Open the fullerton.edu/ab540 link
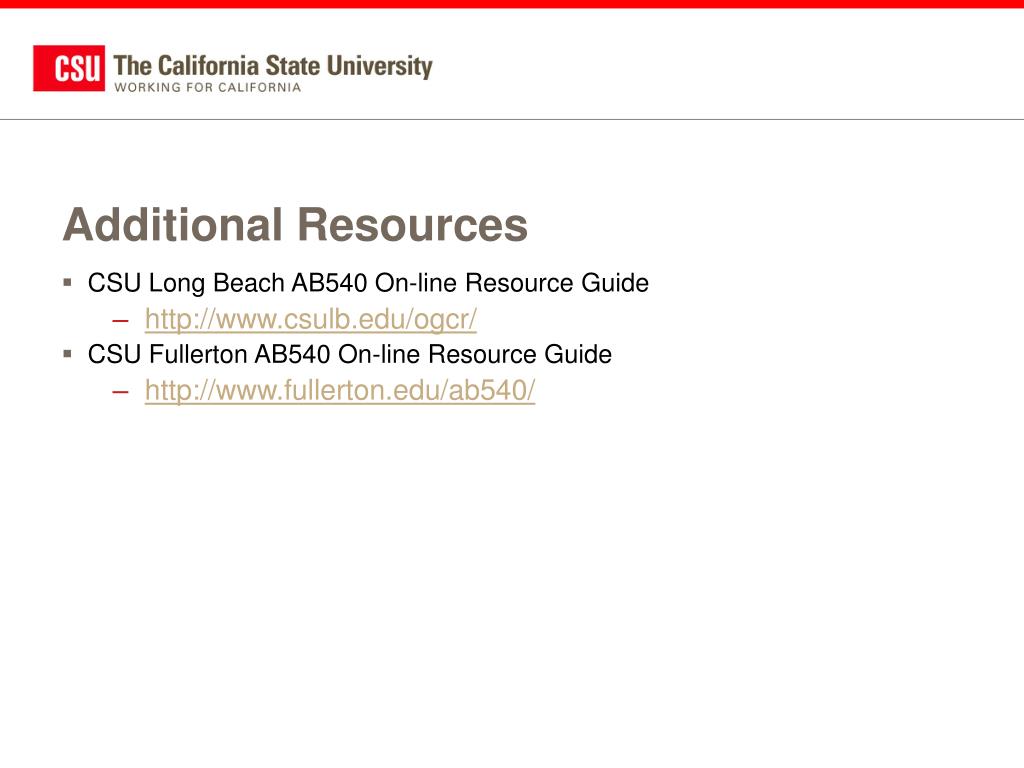The image size is (1024, 768). click(340, 391)
